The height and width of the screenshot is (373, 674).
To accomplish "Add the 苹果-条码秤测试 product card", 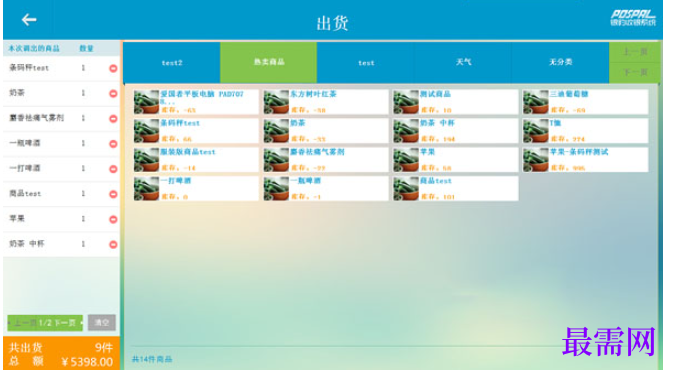I will (585, 159).
